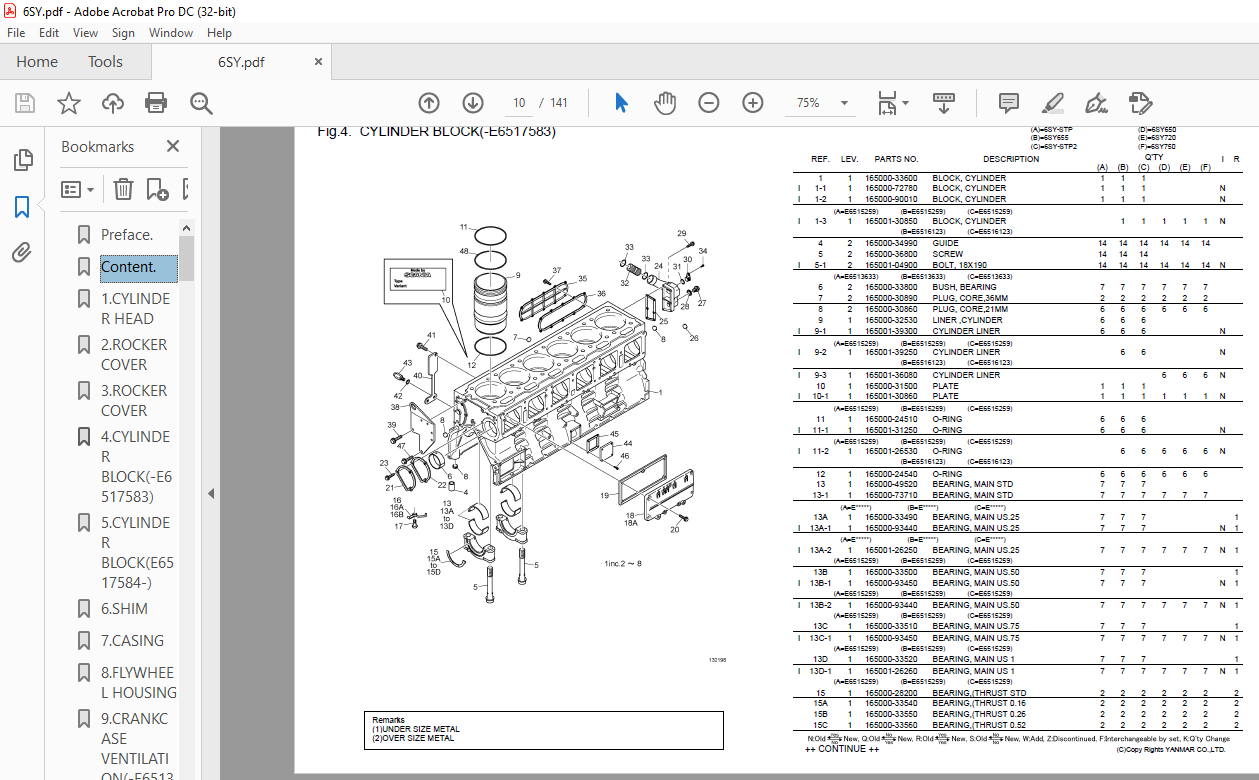Go to the next page with the down arrow

pos(473,103)
